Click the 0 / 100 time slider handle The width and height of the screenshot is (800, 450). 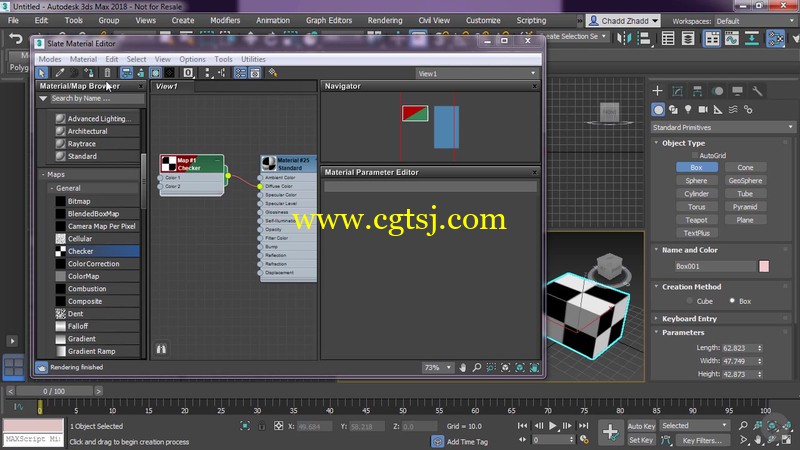point(54,391)
